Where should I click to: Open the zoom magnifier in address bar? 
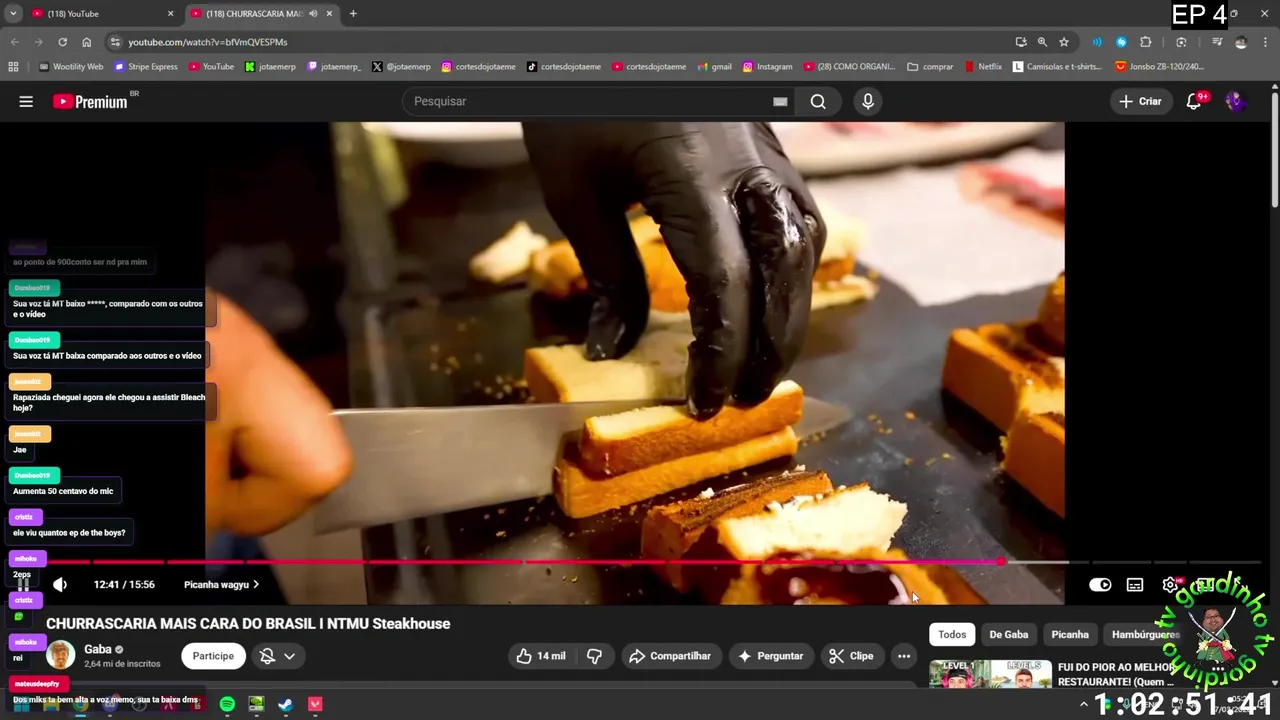1042,42
